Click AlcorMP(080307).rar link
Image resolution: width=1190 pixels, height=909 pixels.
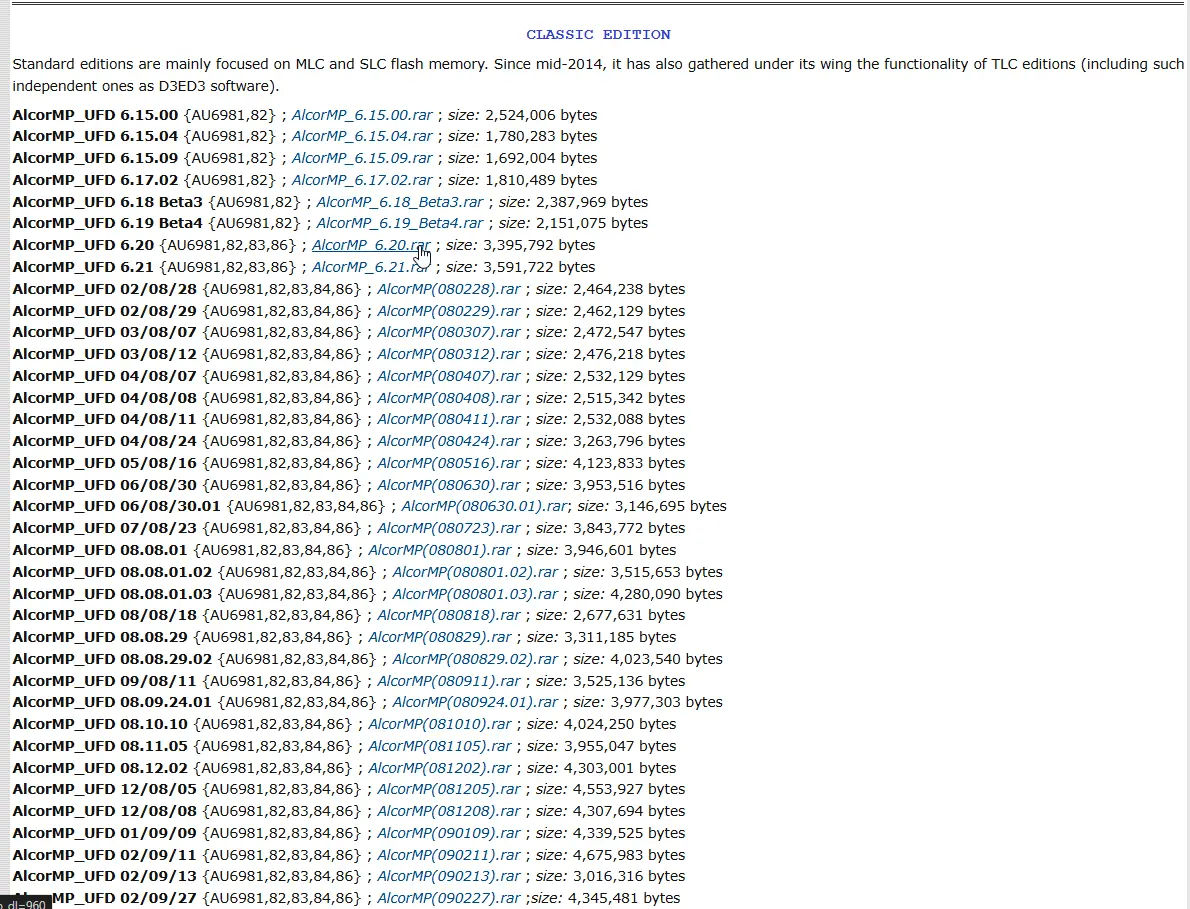449,333
